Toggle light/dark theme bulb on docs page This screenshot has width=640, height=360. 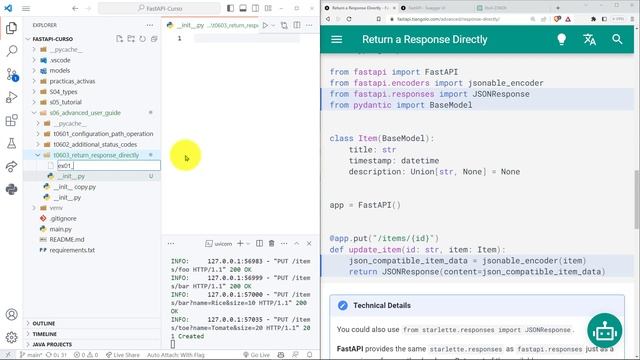pos(562,39)
